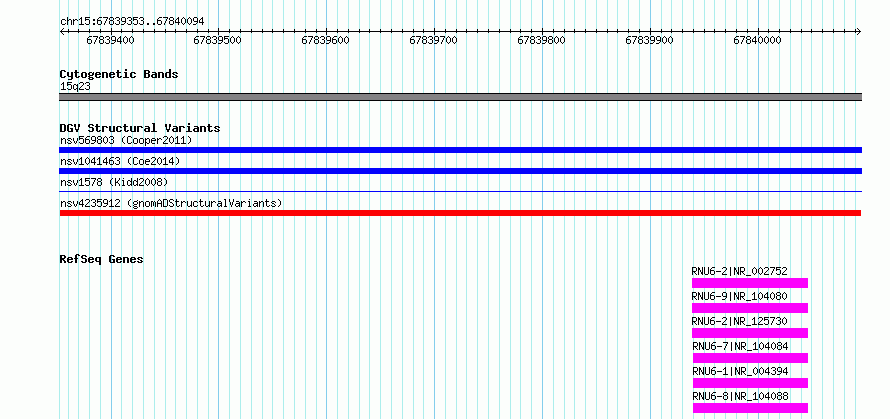Click the right arrowhead of the ruler

tap(858, 31)
